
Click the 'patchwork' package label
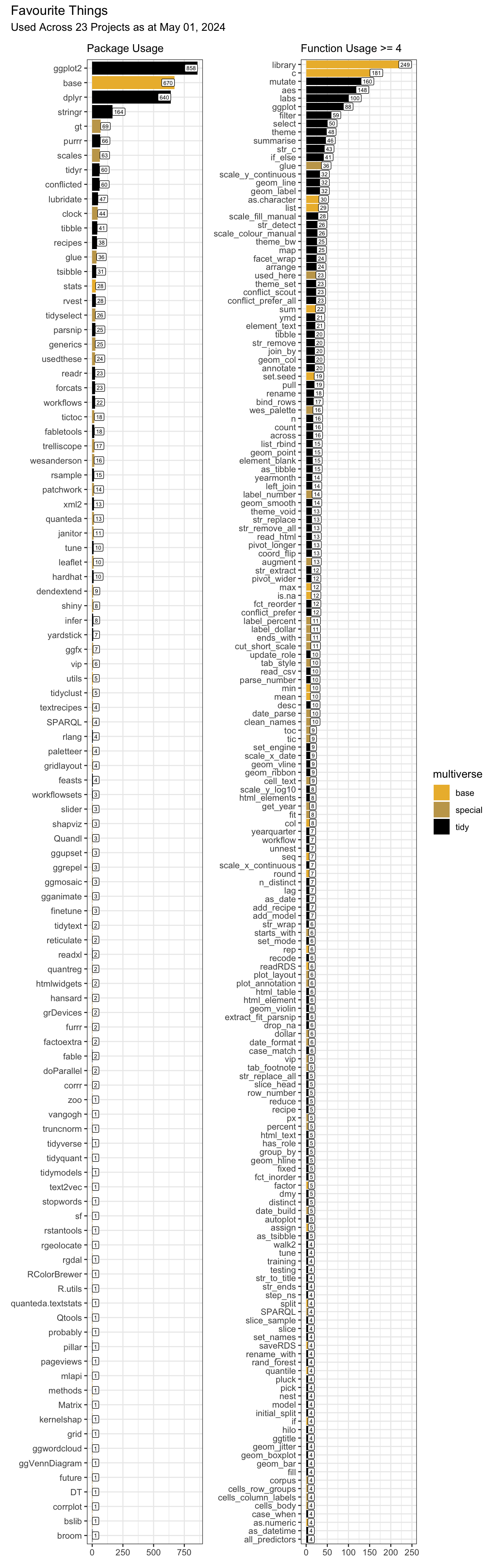click(62, 489)
